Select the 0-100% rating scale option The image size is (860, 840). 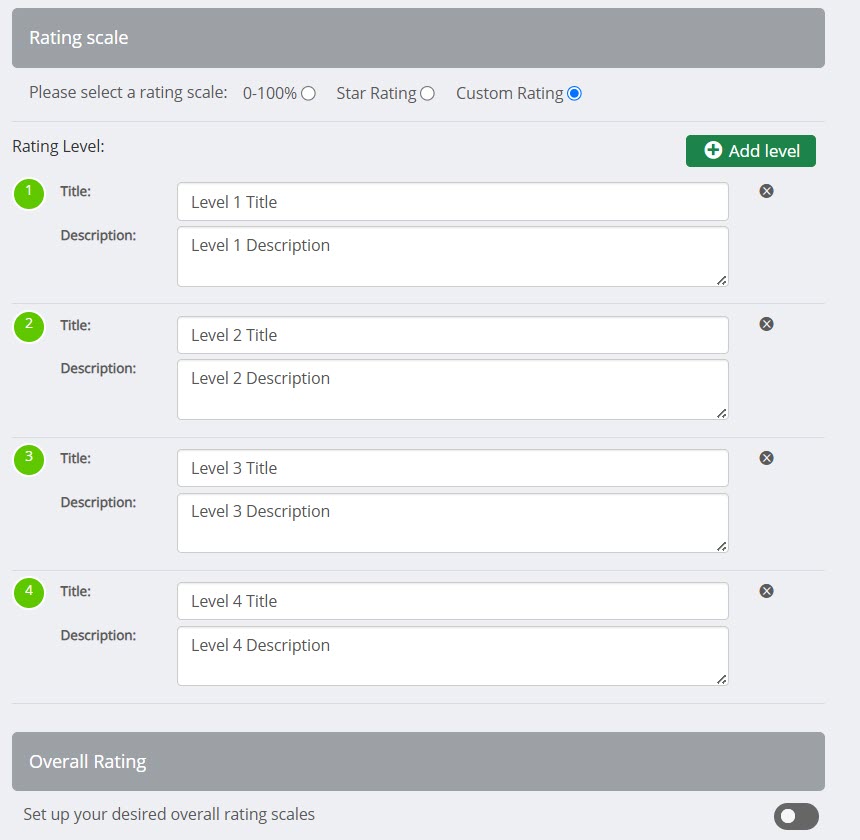308,94
